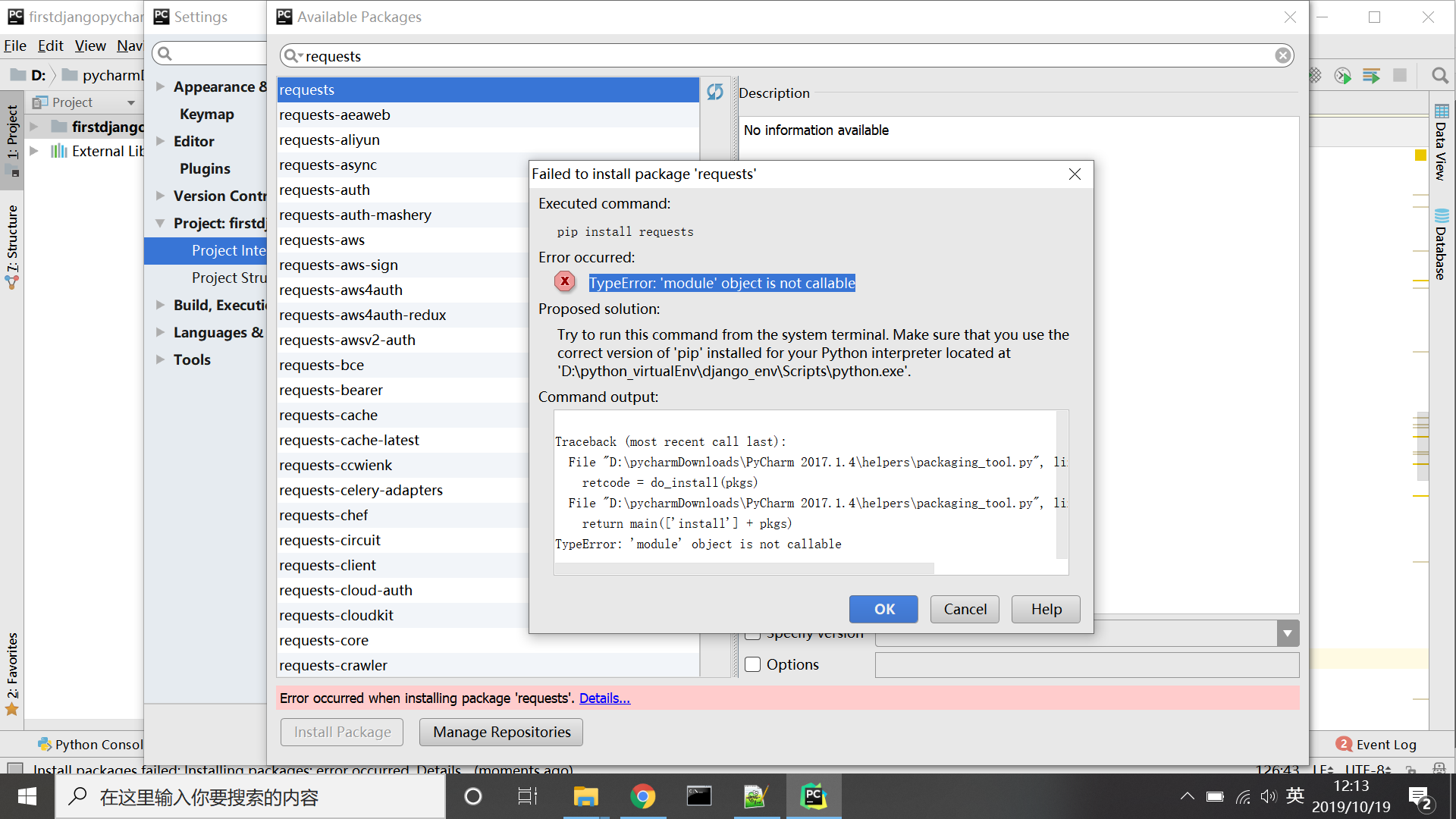
Task: Toggle the Options checkbox
Action: [752, 664]
